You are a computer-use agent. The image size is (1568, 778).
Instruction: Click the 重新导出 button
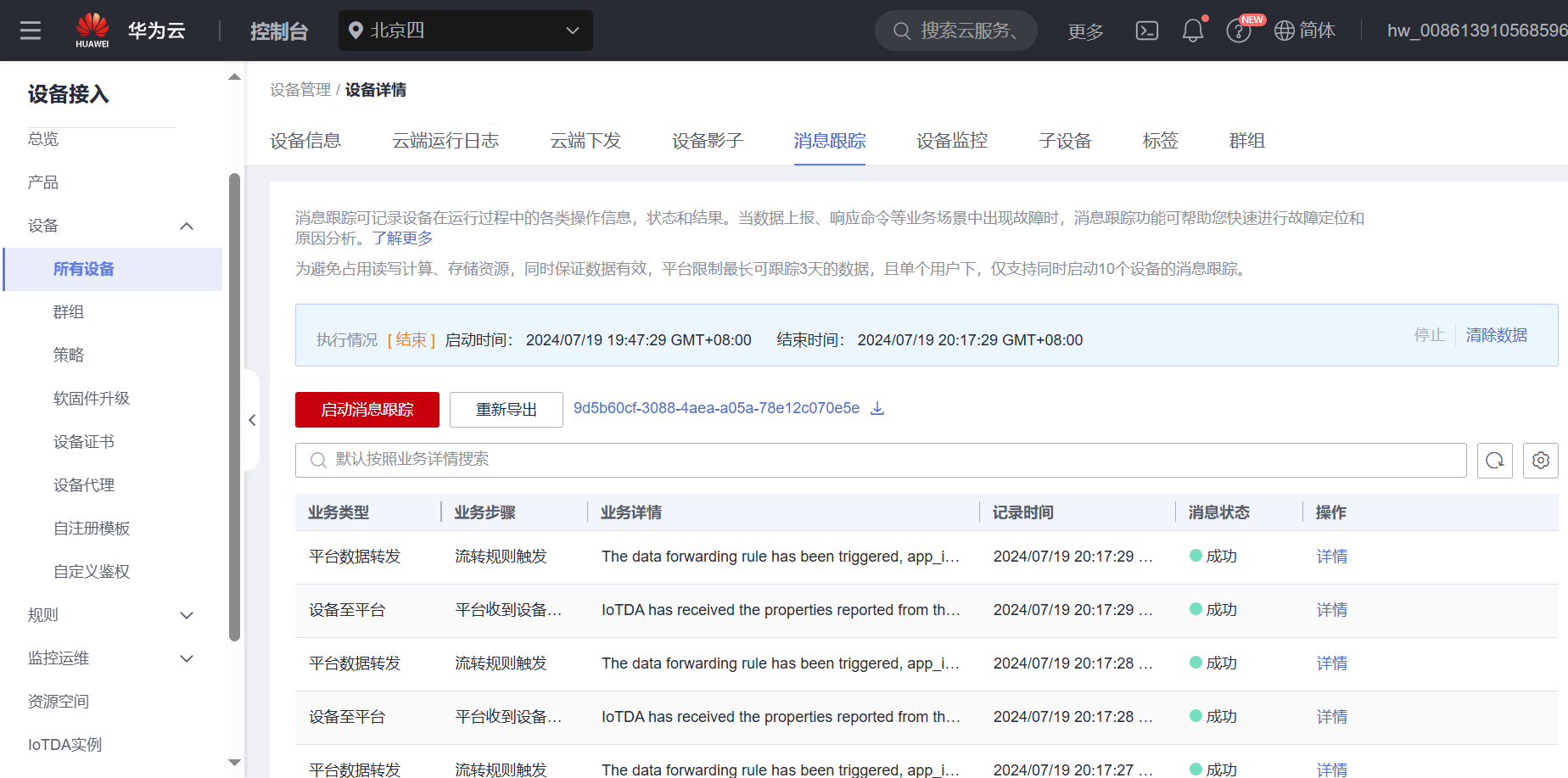[x=507, y=410]
